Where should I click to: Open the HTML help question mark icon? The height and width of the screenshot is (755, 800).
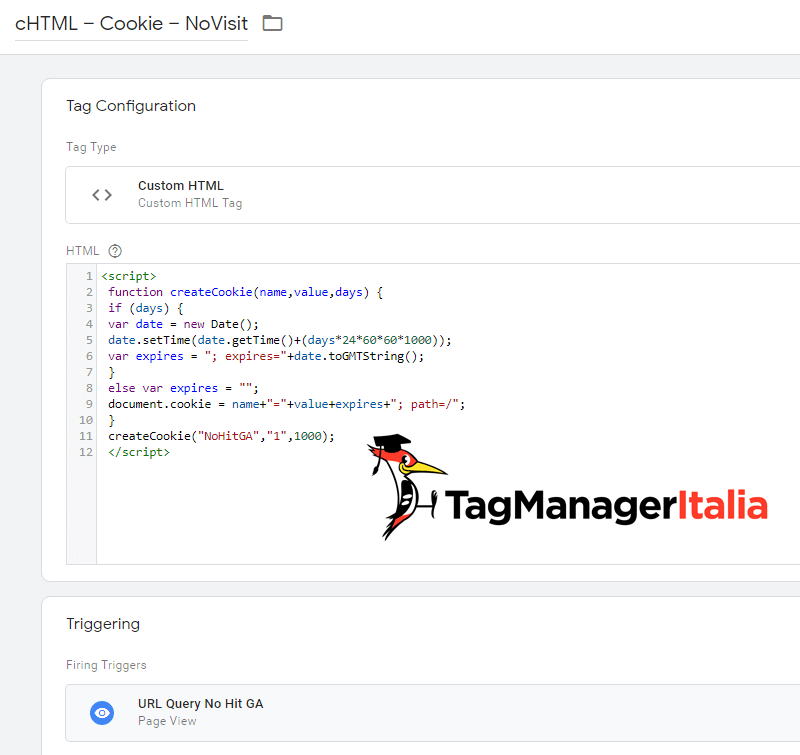pyautogui.click(x=115, y=250)
